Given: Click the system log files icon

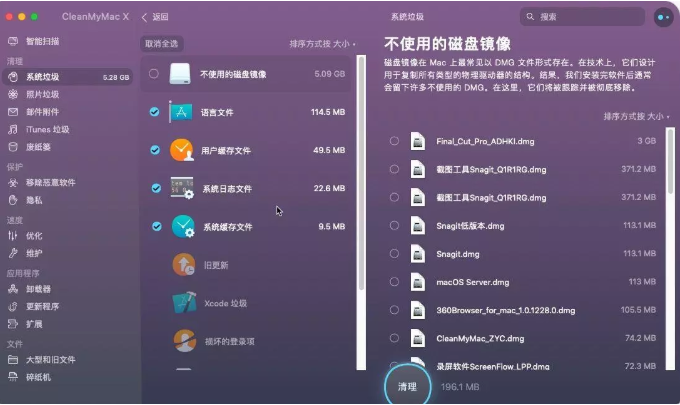Looking at the screenshot, I should pyautogui.click(x=182, y=188).
